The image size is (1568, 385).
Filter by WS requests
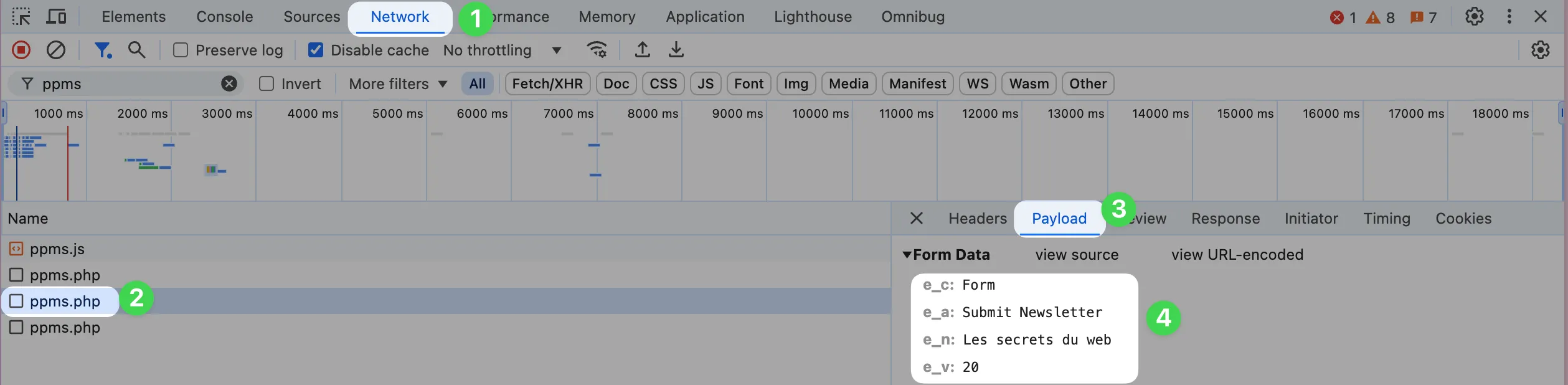[978, 83]
